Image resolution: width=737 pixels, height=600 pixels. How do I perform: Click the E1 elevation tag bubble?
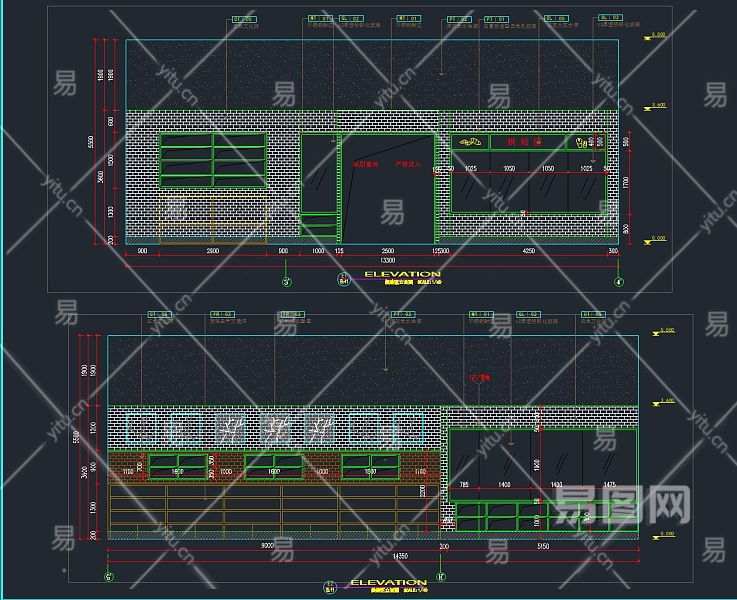(344, 279)
